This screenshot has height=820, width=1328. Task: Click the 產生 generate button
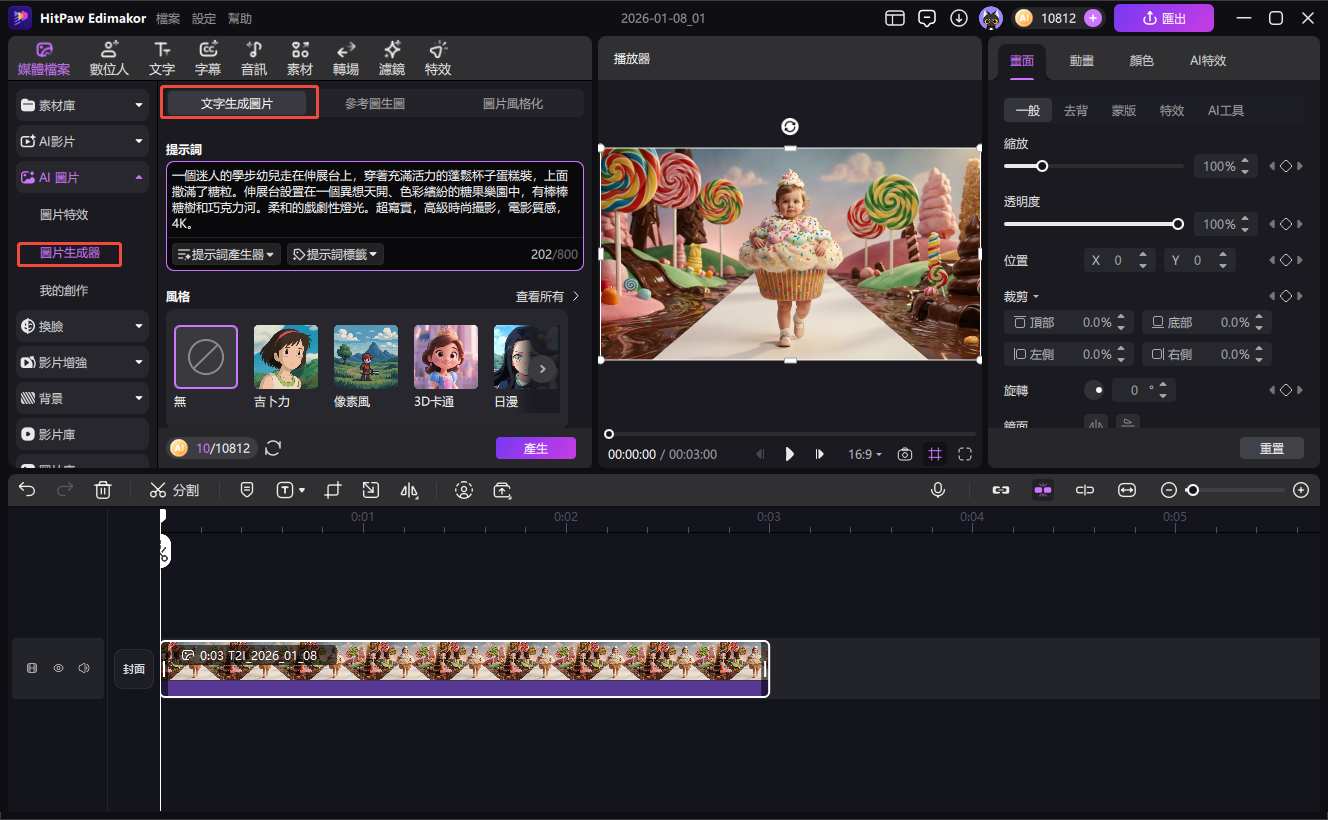[536, 448]
